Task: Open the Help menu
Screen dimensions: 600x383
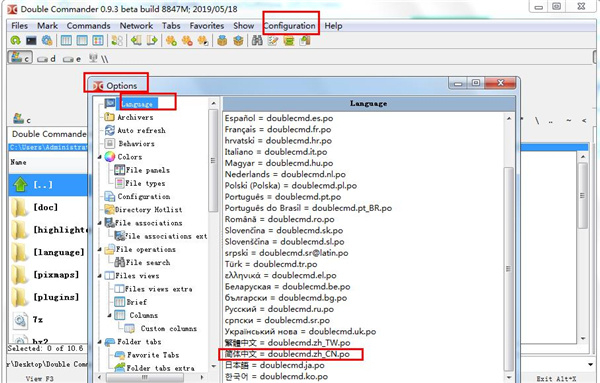Action: [333, 26]
